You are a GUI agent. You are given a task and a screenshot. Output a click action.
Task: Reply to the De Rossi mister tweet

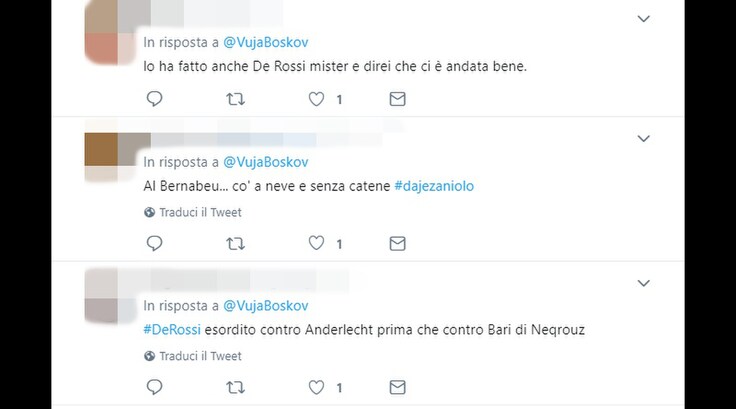click(154, 99)
